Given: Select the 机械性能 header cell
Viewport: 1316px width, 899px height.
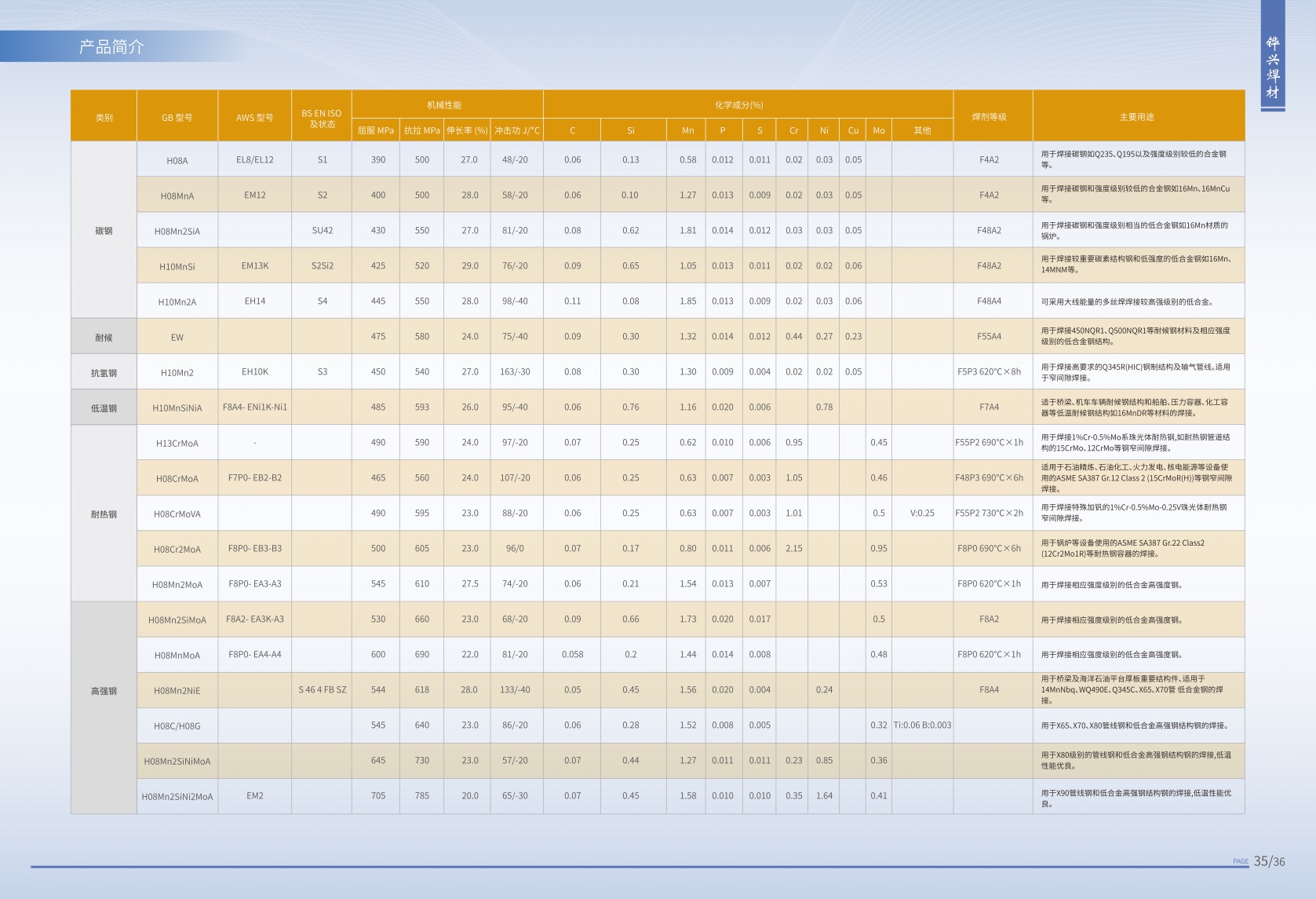Looking at the screenshot, I should (444, 105).
